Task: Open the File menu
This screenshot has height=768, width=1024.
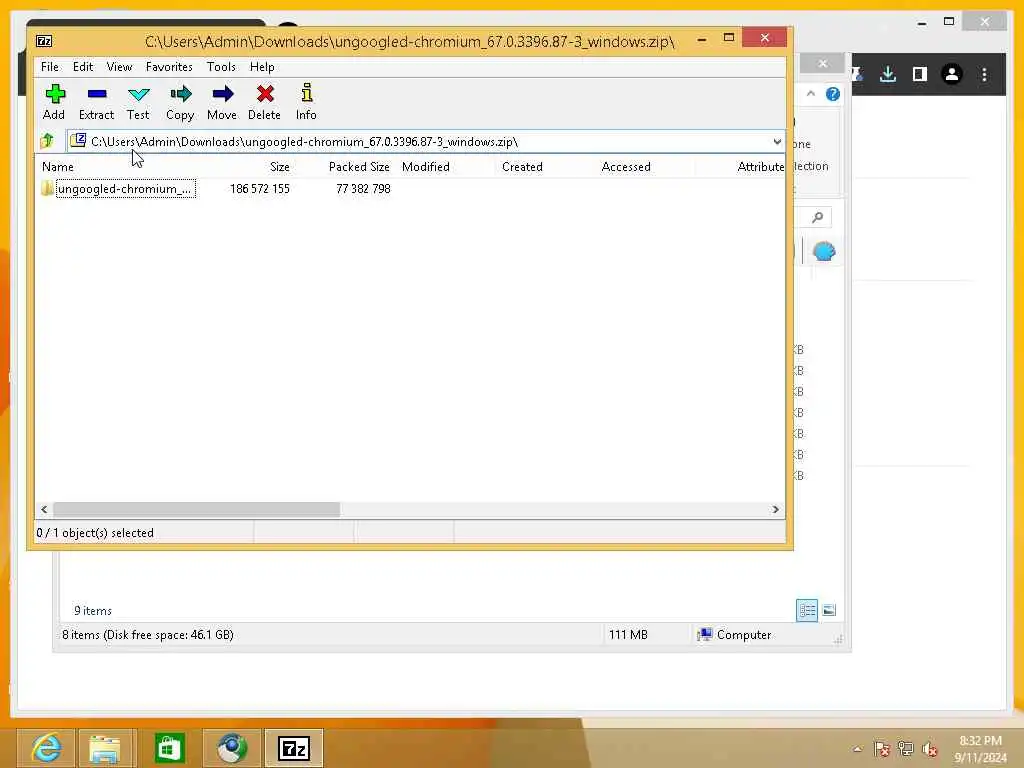Action: coord(50,67)
